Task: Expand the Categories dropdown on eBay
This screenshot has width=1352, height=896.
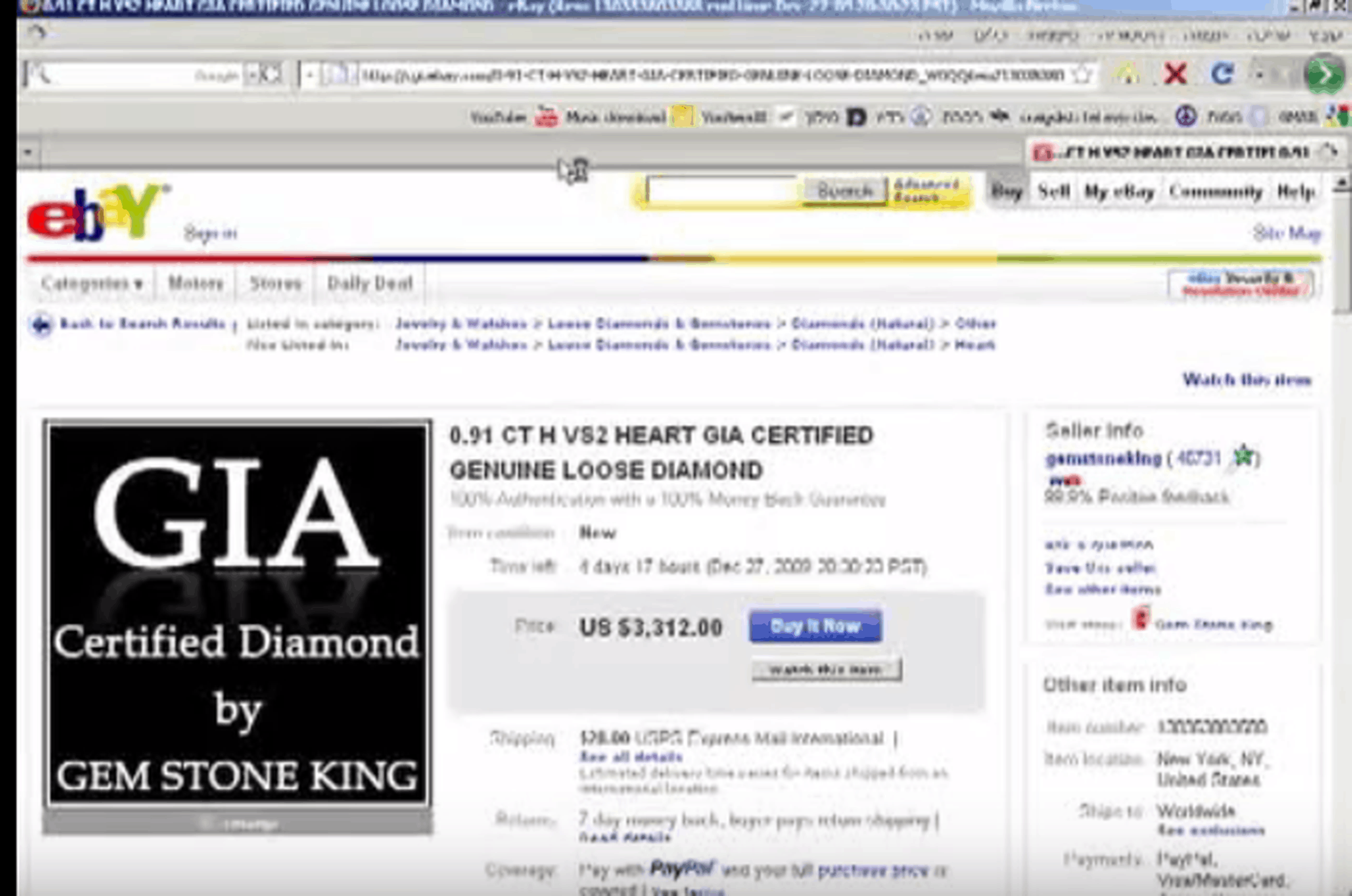Action: (92, 283)
